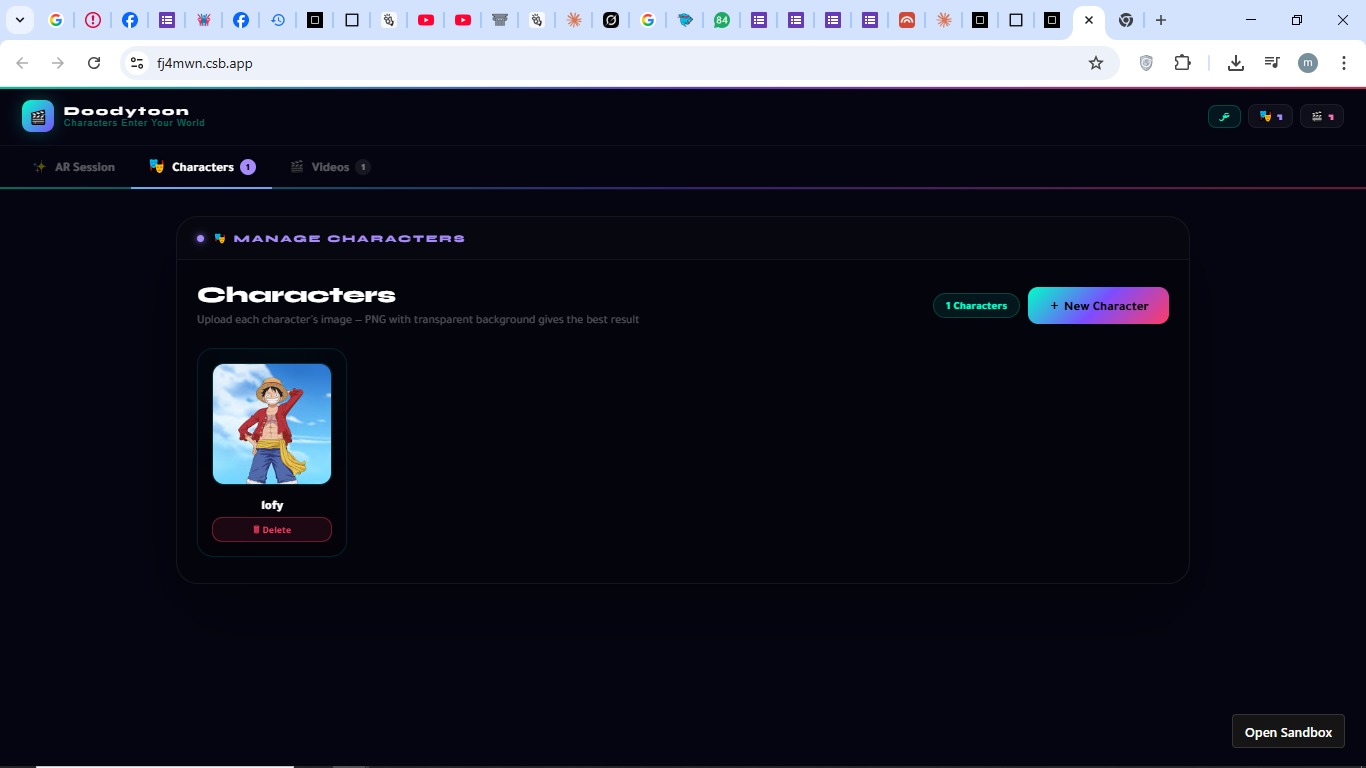The height and width of the screenshot is (768, 1366).
Task: Switch language with the Arabic button
Action: click(x=1224, y=117)
